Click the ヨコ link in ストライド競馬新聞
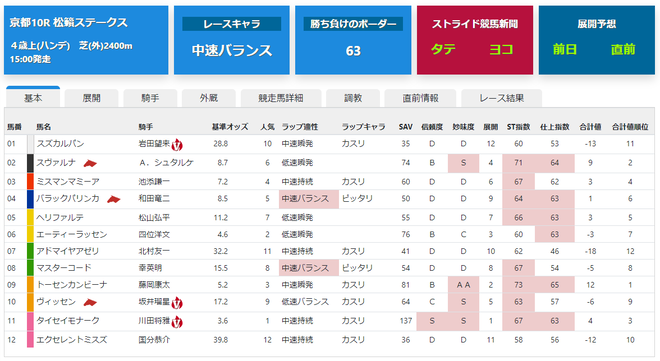 pyautogui.click(x=501, y=50)
